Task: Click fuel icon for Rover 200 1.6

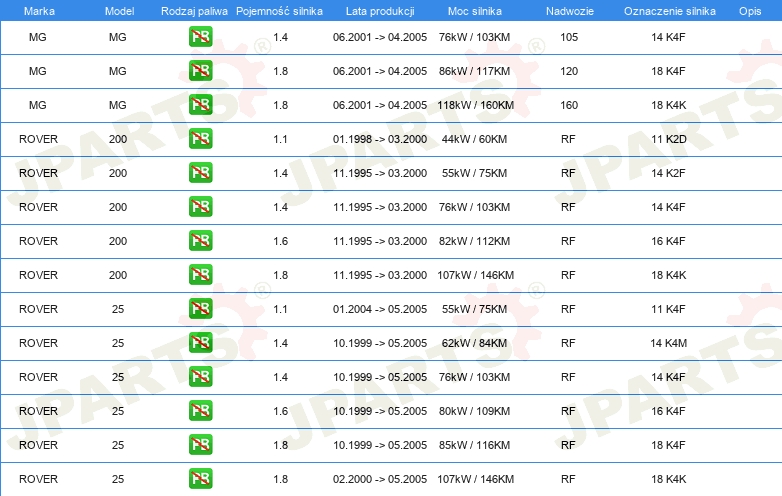Action: (200, 241)
